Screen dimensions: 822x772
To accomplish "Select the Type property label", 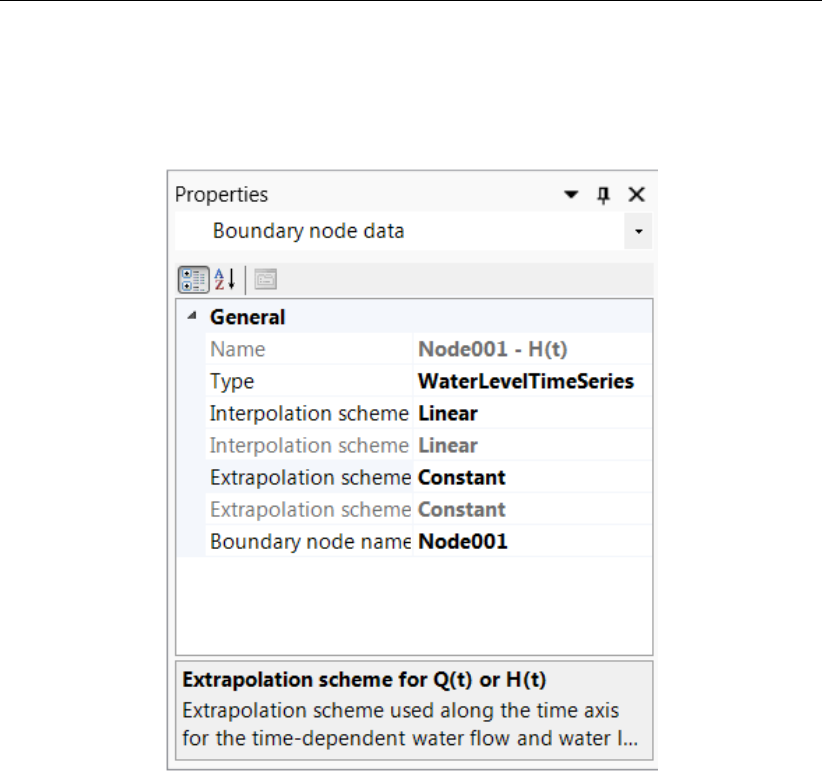I will point(232,381).
